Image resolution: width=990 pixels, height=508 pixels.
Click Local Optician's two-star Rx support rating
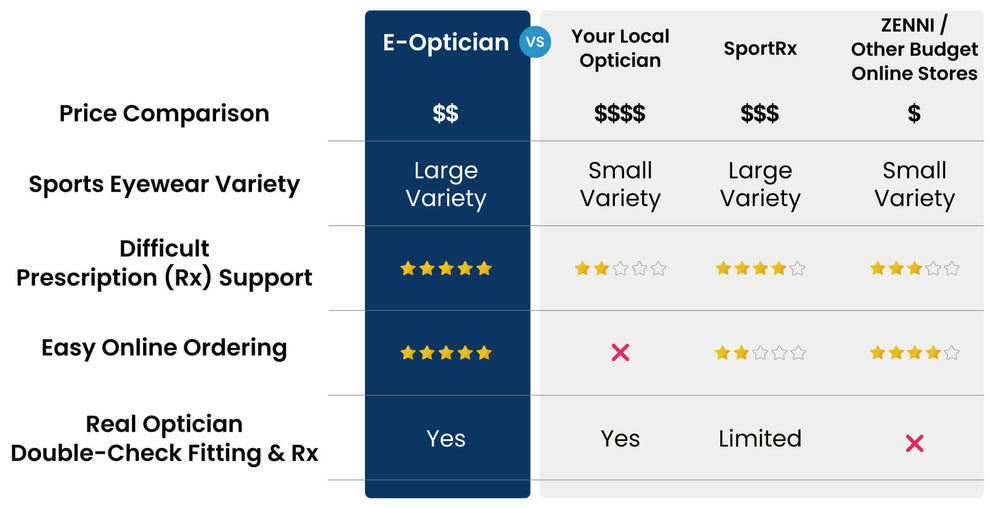click(x=620, y=268)
